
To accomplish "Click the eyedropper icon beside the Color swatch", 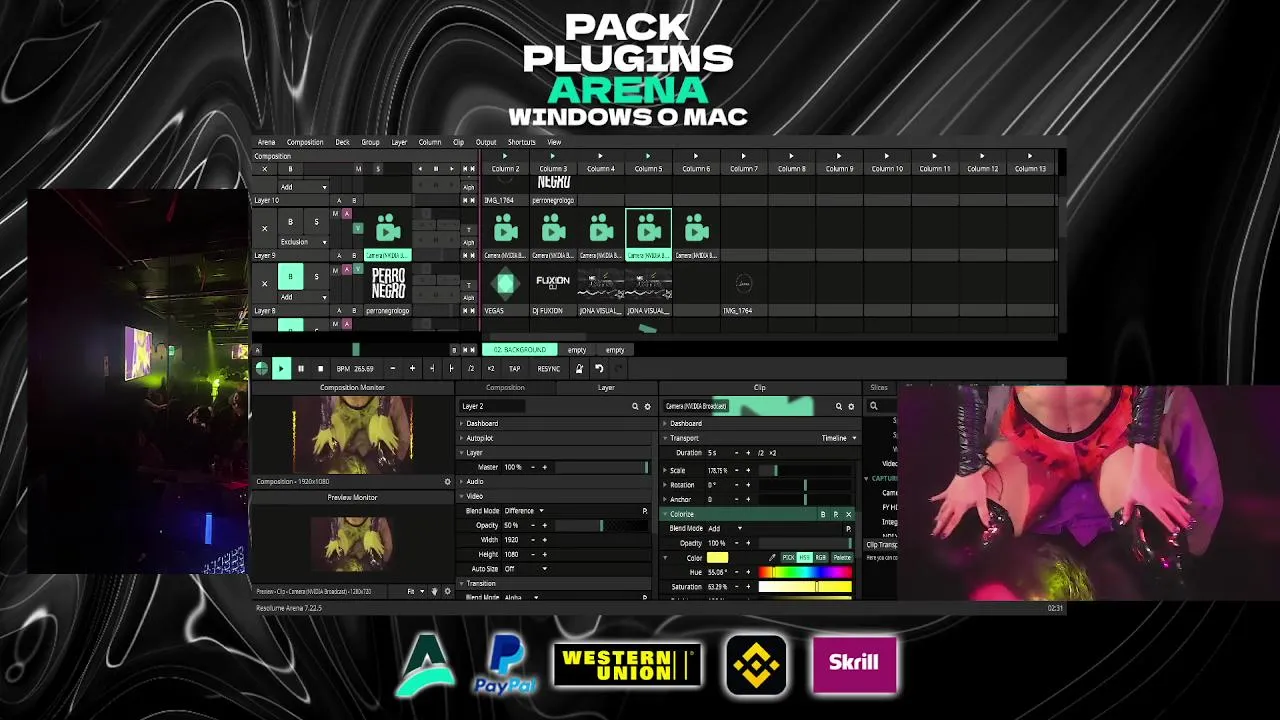I will (x=771, y=558).
